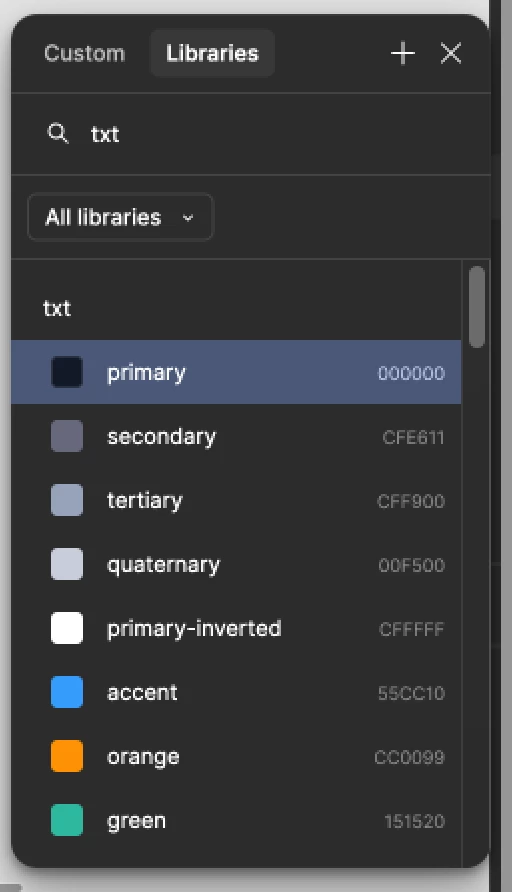
Task: Click the search field containing txt
Action: pos(250,134)
